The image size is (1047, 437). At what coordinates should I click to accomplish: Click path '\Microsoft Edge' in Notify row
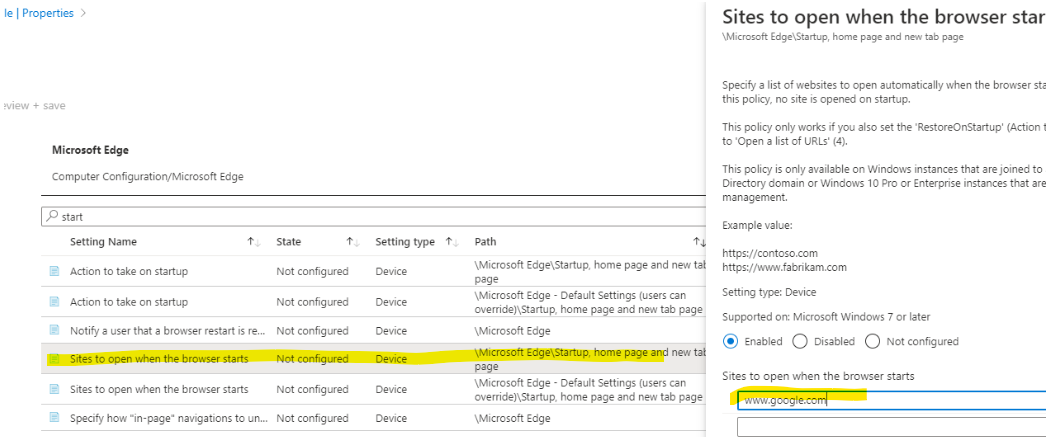point(513,331)
